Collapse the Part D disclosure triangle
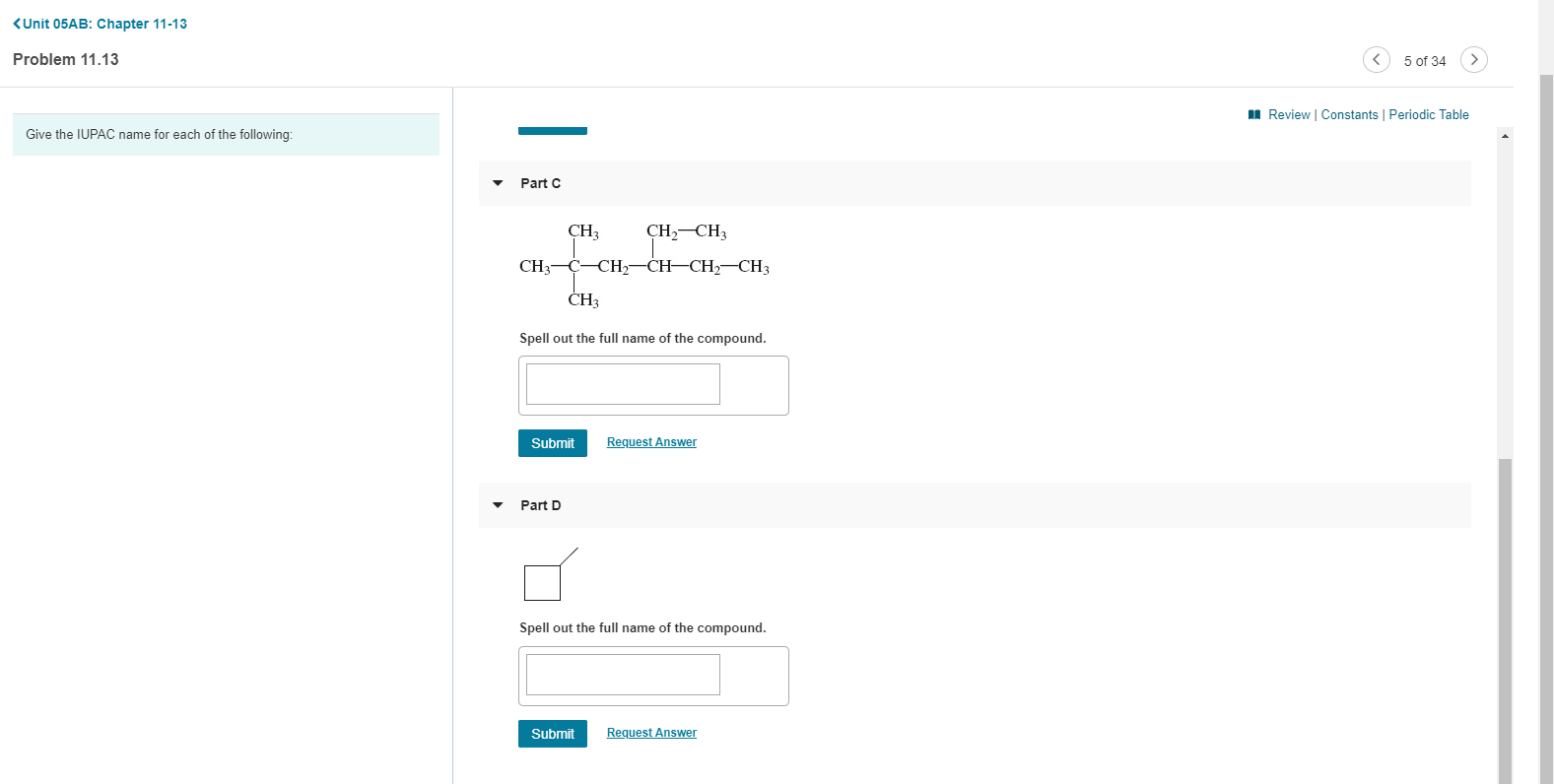 tap(498, 504)
